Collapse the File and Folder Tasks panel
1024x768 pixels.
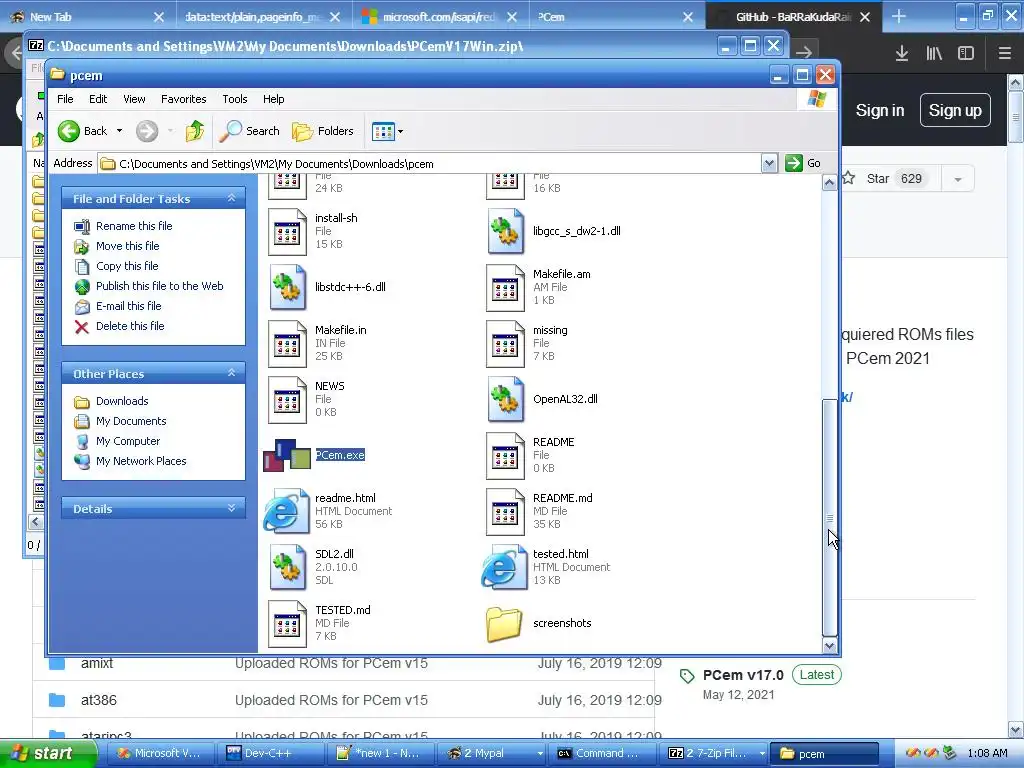(231, 199)
